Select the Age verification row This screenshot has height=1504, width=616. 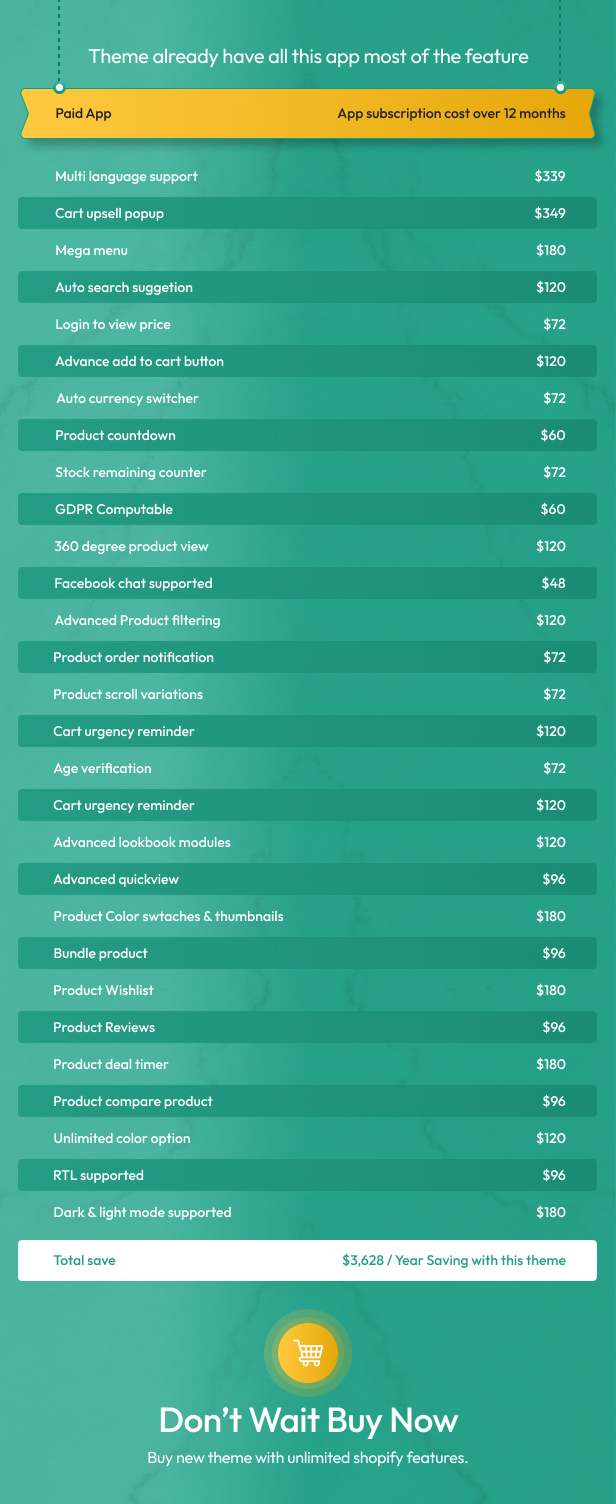pos(308,768)
